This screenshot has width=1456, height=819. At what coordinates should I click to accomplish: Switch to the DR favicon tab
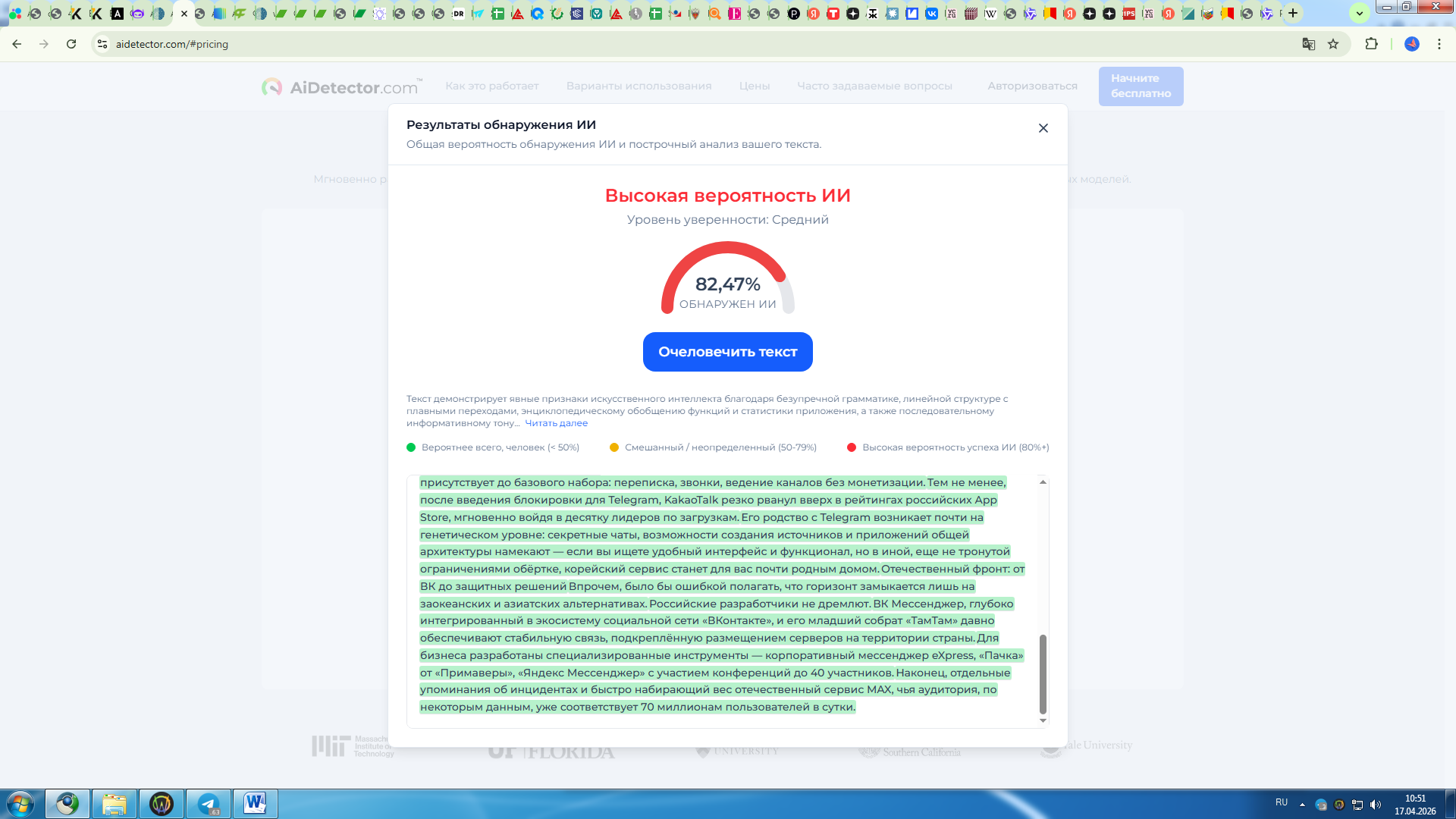458,14
